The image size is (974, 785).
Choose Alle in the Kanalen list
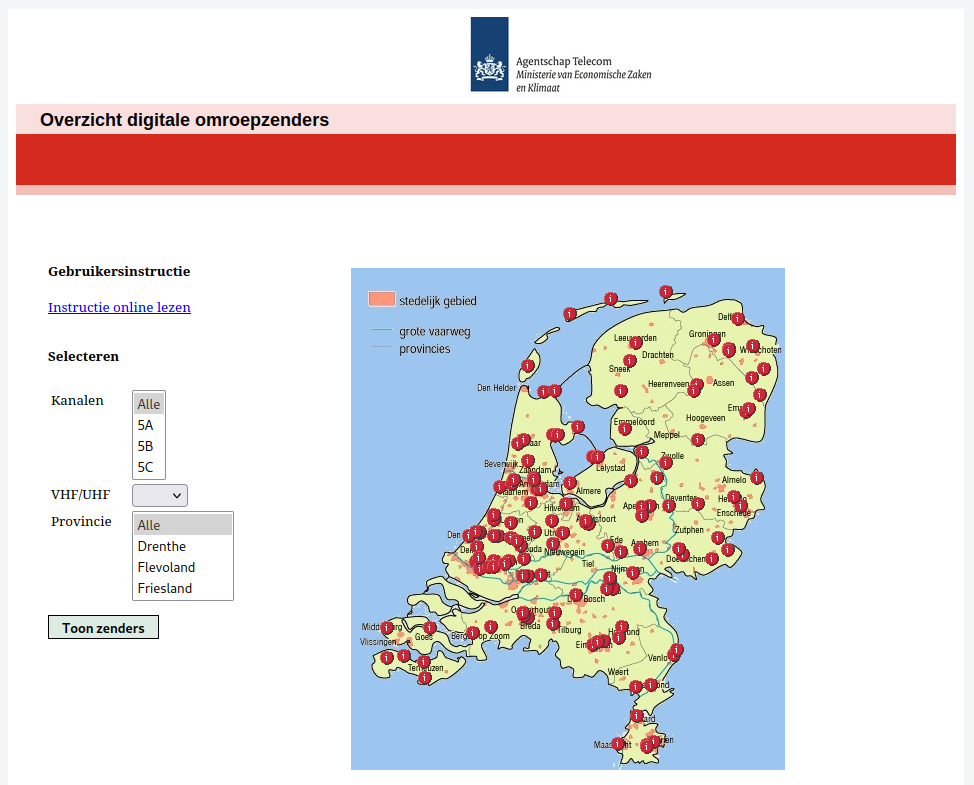pyautogui.click(x=148, y=404)
